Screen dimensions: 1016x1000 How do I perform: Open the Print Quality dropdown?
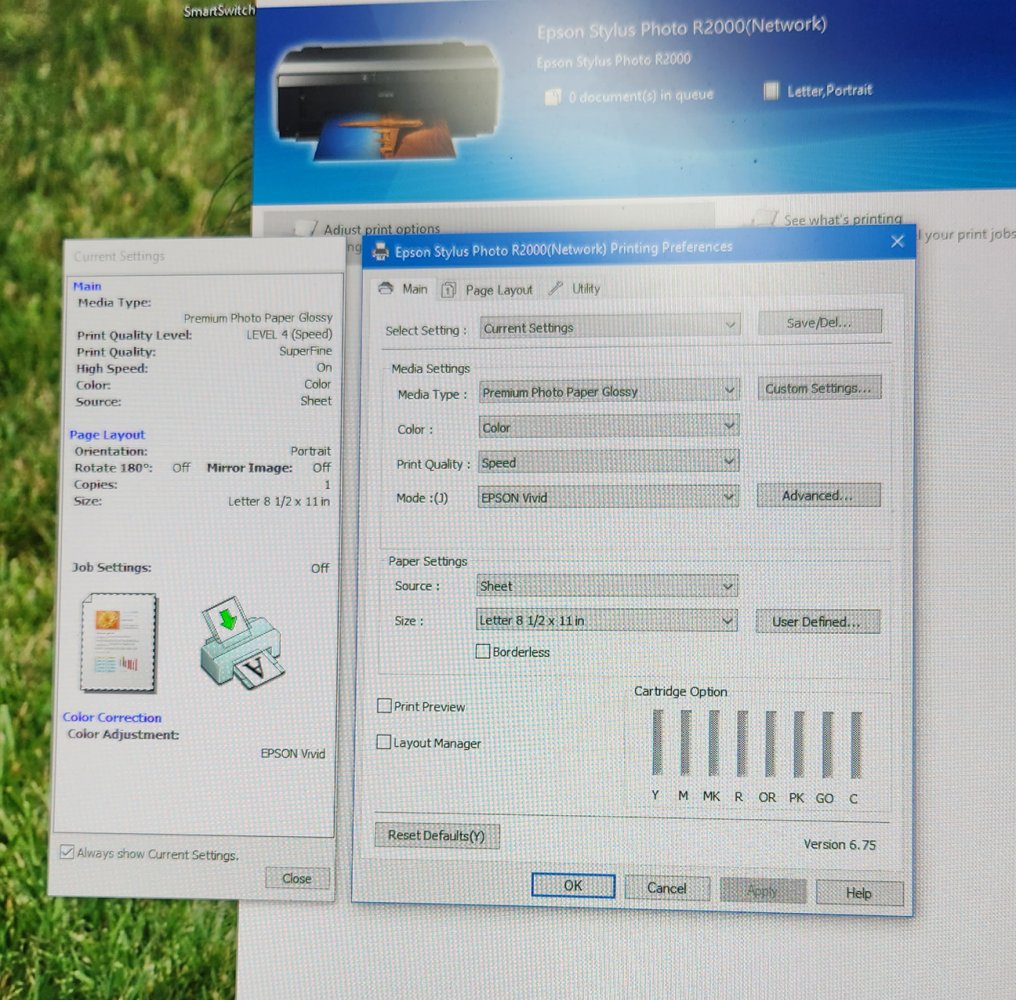(730, 461)
